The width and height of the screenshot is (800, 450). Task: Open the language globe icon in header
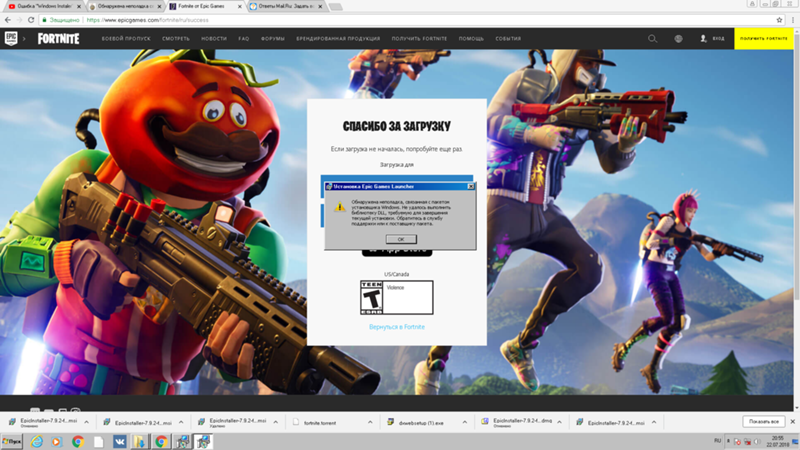coord(678,39)
